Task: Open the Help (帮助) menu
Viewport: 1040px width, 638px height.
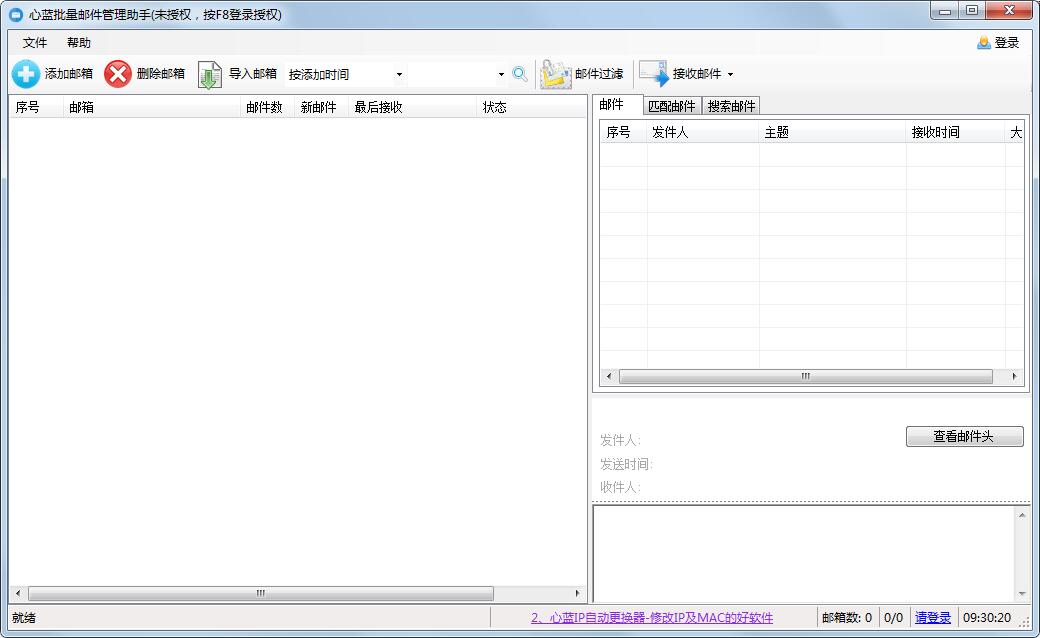Action: point(79,43)
